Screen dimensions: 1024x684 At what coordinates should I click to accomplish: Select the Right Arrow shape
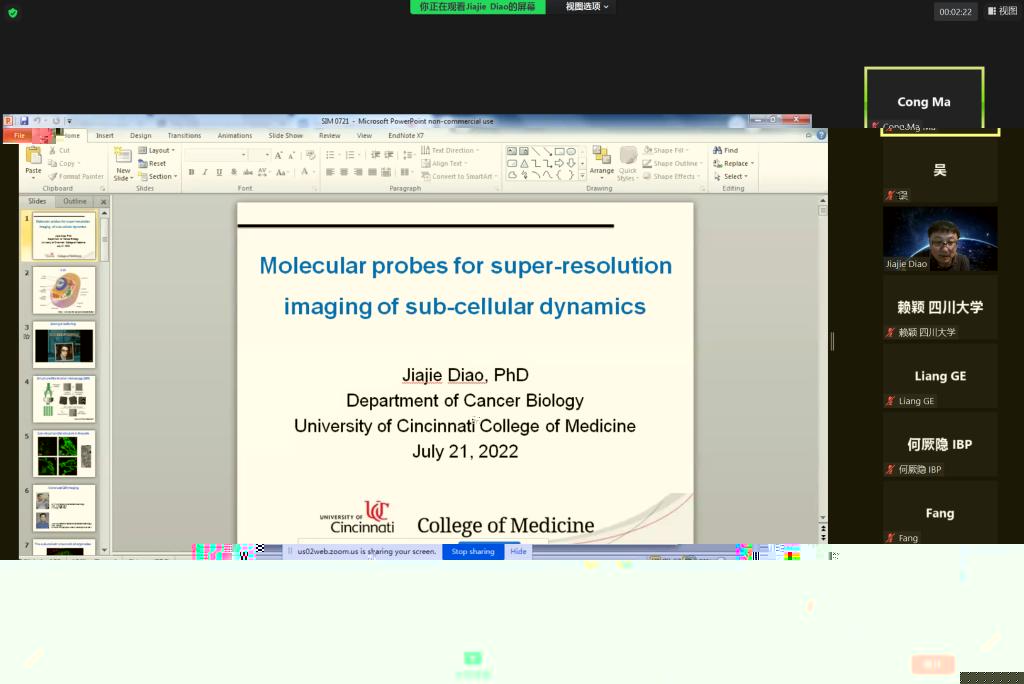[559, 163]
